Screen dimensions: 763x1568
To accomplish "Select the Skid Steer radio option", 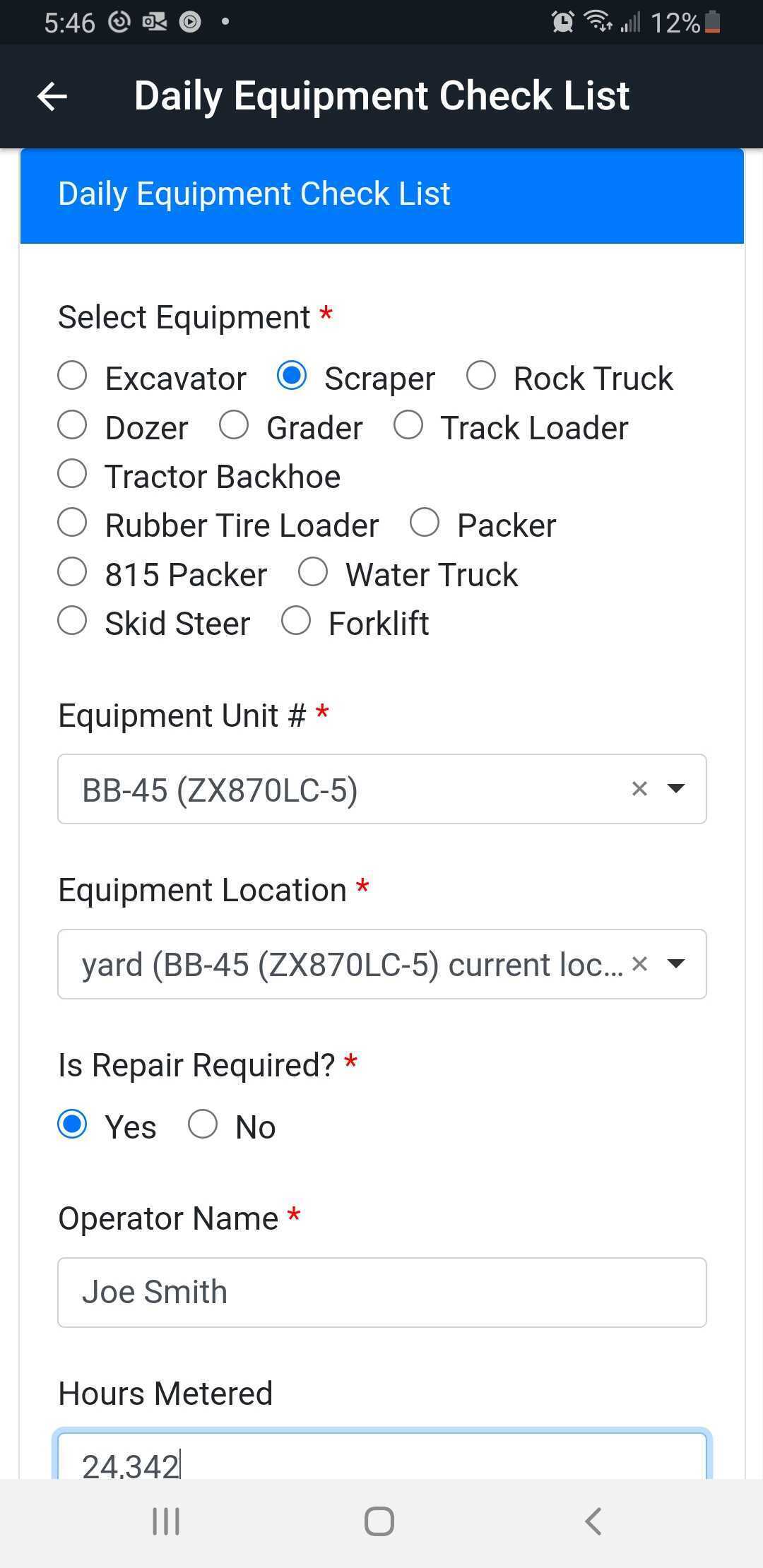I will (x=72, y=622).
